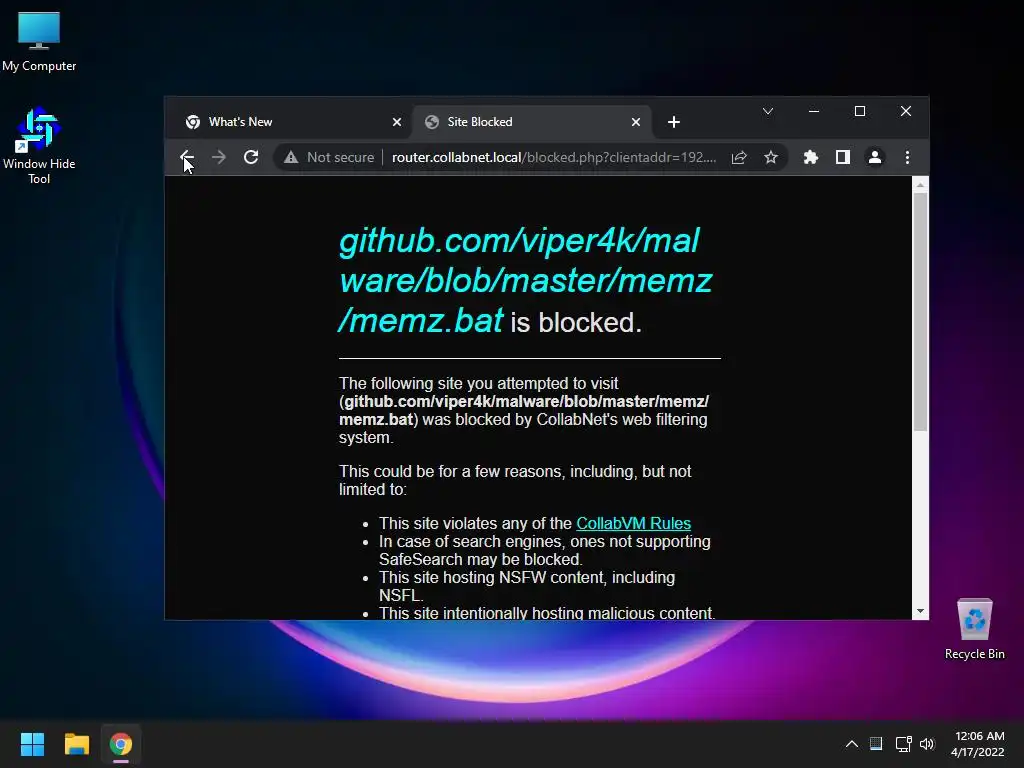Click the Site Blocked tab globe icon

[x=432, y=122]
